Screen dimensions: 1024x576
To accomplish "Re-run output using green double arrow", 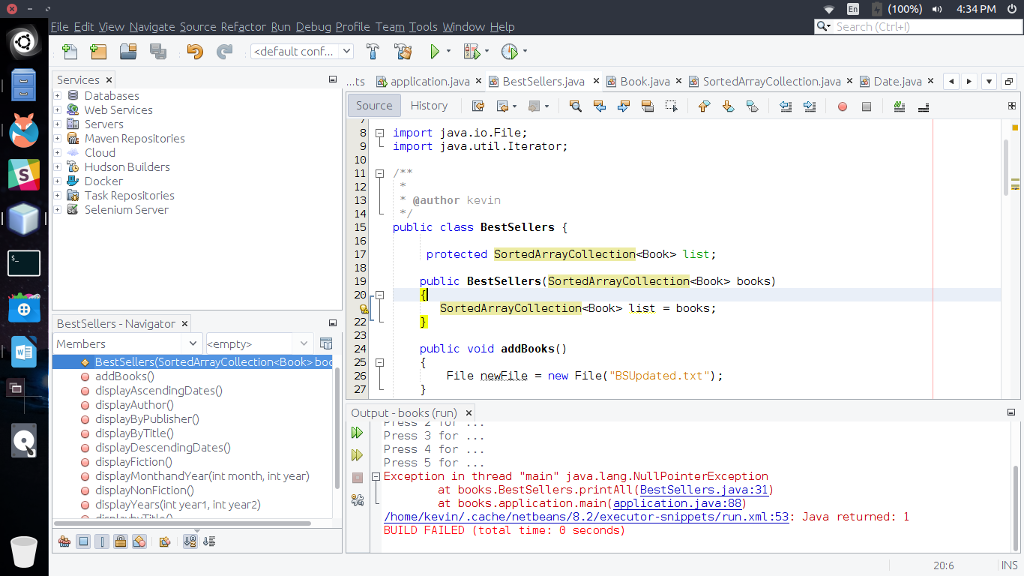I will click(x=357, y=433).
